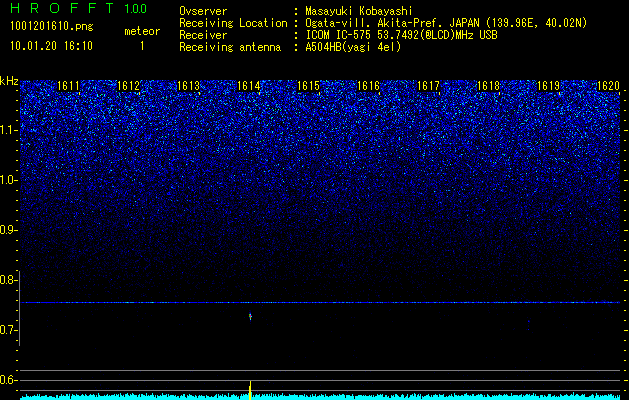Click the Receiving antenna label
Screen dimensions: 629x400
point(230,47)
